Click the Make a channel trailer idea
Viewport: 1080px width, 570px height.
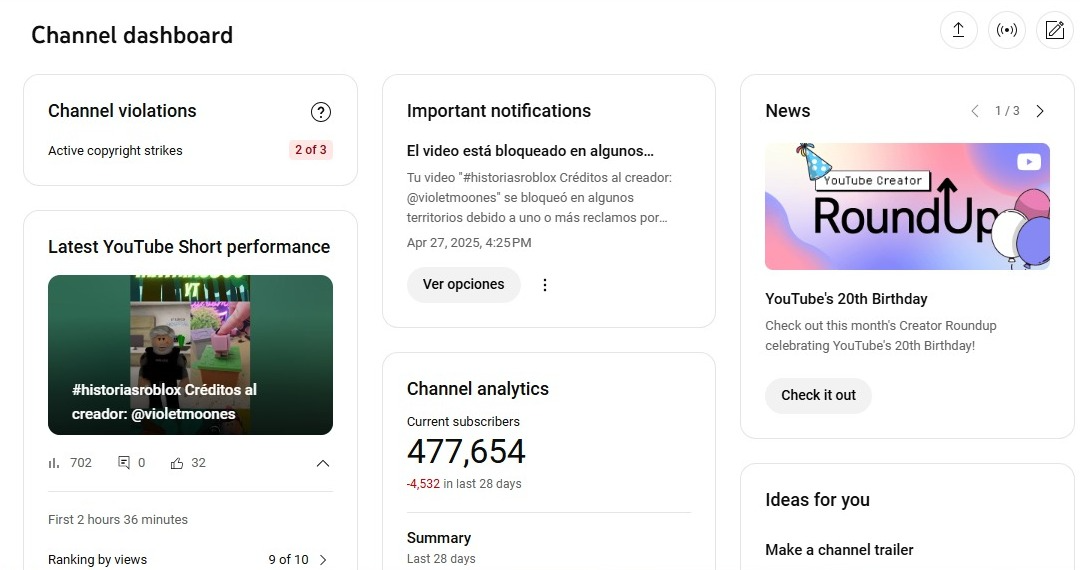pyautogui.click(x=839, y=550)
